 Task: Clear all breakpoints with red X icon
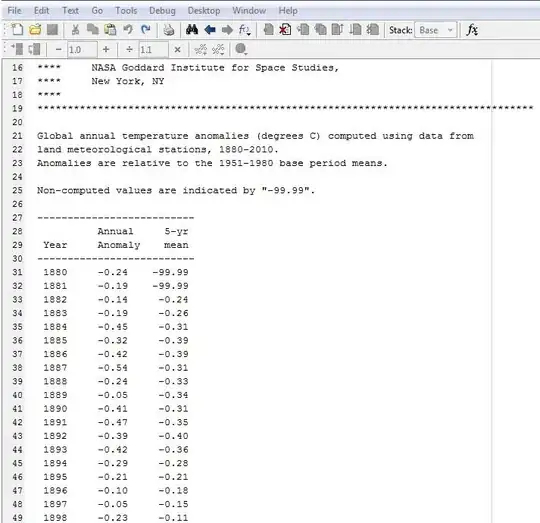pyautogui.click(x=285, y=30)
